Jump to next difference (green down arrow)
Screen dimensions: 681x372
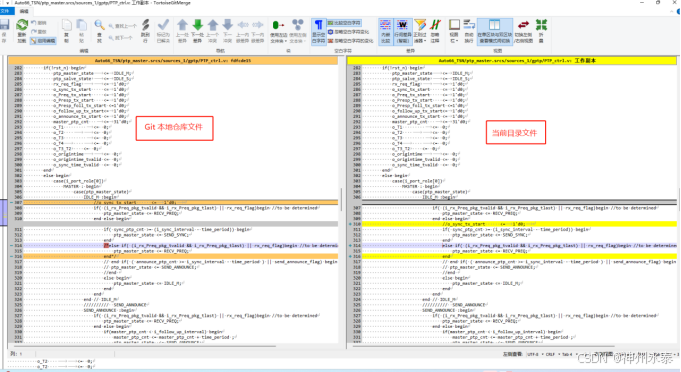tap(198, 30)
